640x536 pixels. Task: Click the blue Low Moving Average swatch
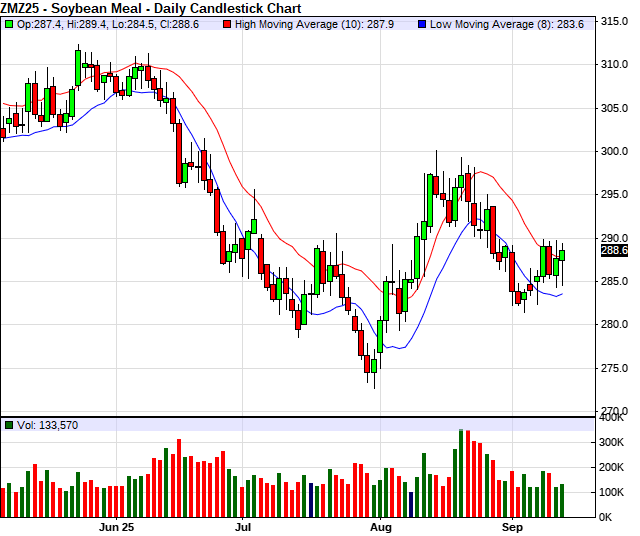421,22
